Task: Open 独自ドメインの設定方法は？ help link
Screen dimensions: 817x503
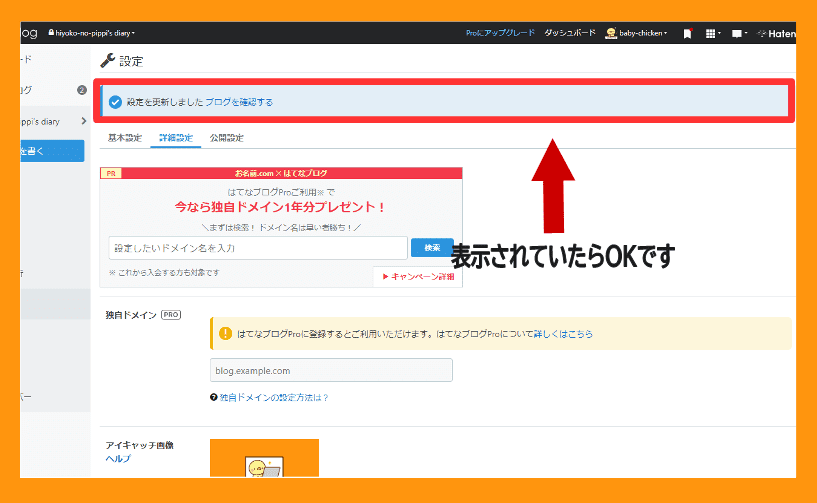Action: 274,398
